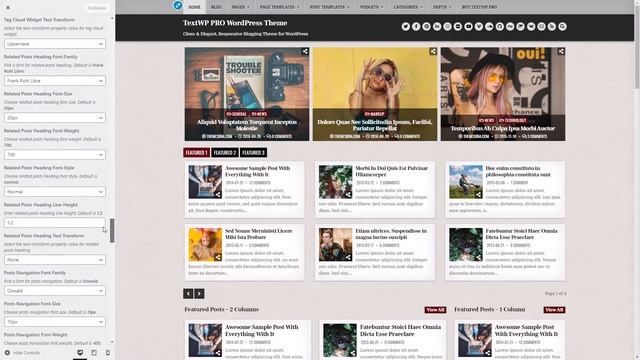Click share icon on Hoc enim constituto thumbnail
This screenshot has height=360, width=640.
coord(478,195)
